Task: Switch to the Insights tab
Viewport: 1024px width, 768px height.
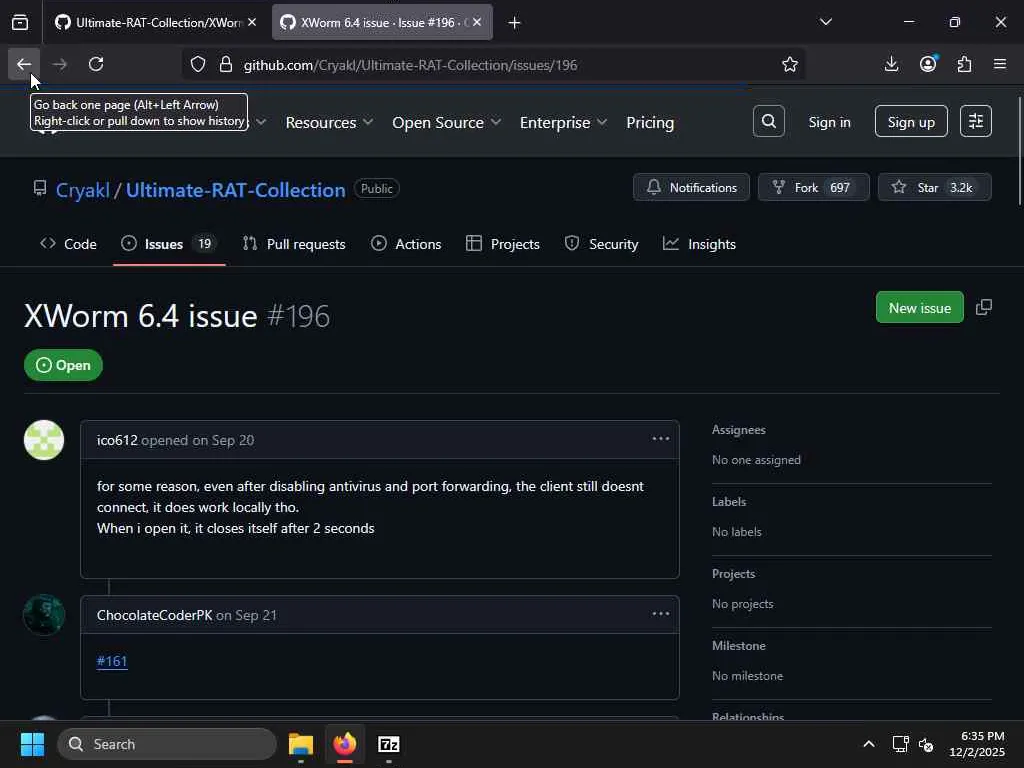Action: pyautogui.click(x=699, y=244)
